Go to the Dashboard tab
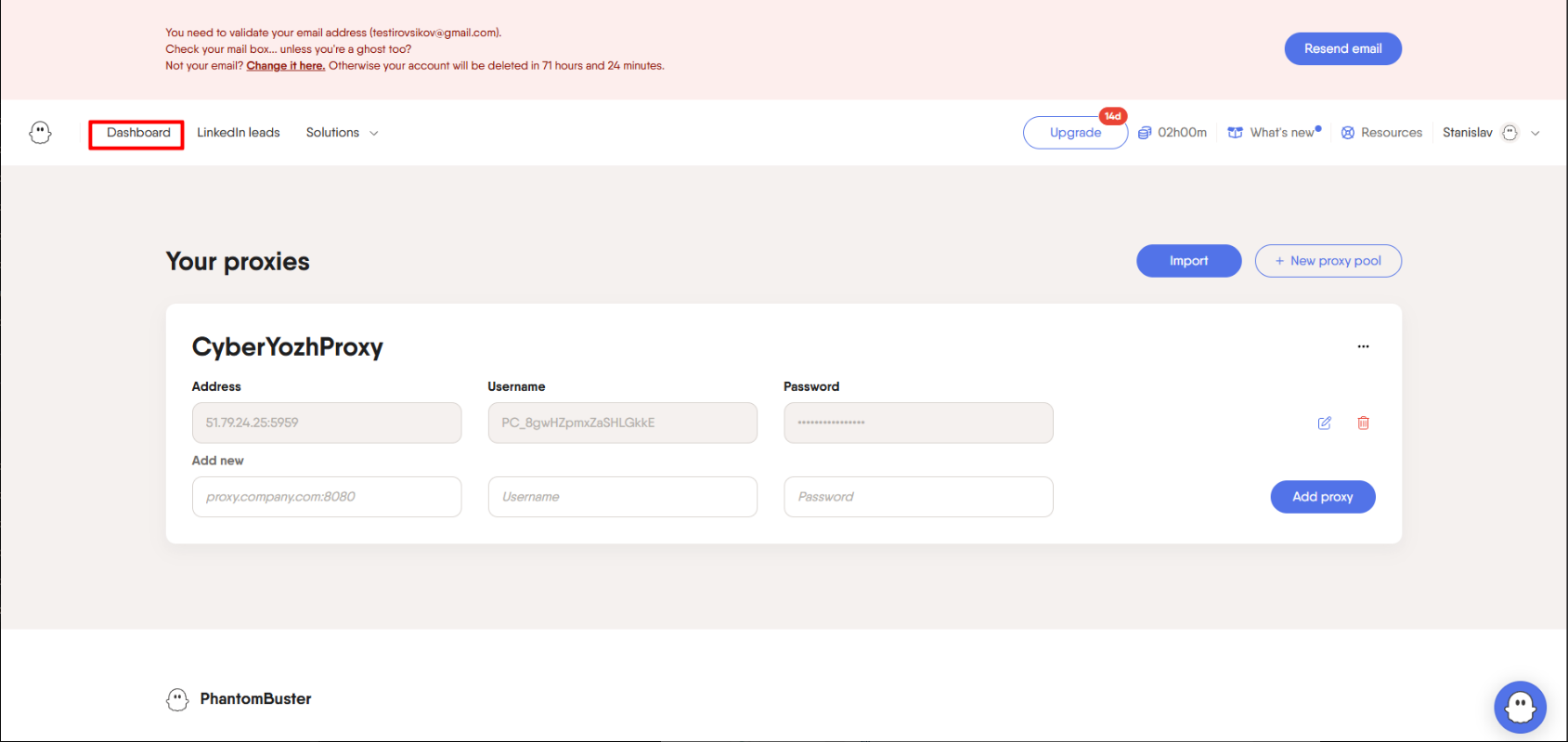The height and width of the screenshot is (742, 1568). coord(137,133)
